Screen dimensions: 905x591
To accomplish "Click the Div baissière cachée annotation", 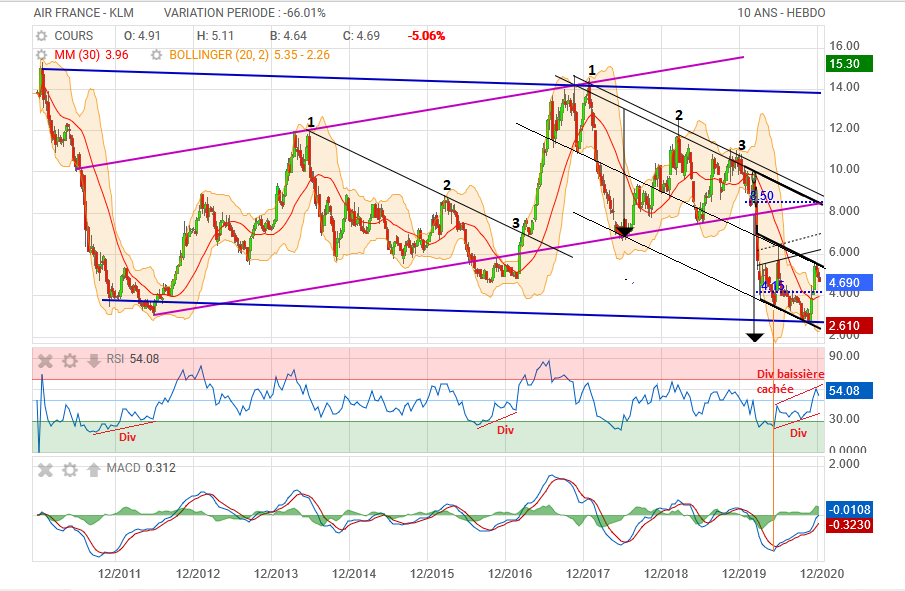I will 790,381.
